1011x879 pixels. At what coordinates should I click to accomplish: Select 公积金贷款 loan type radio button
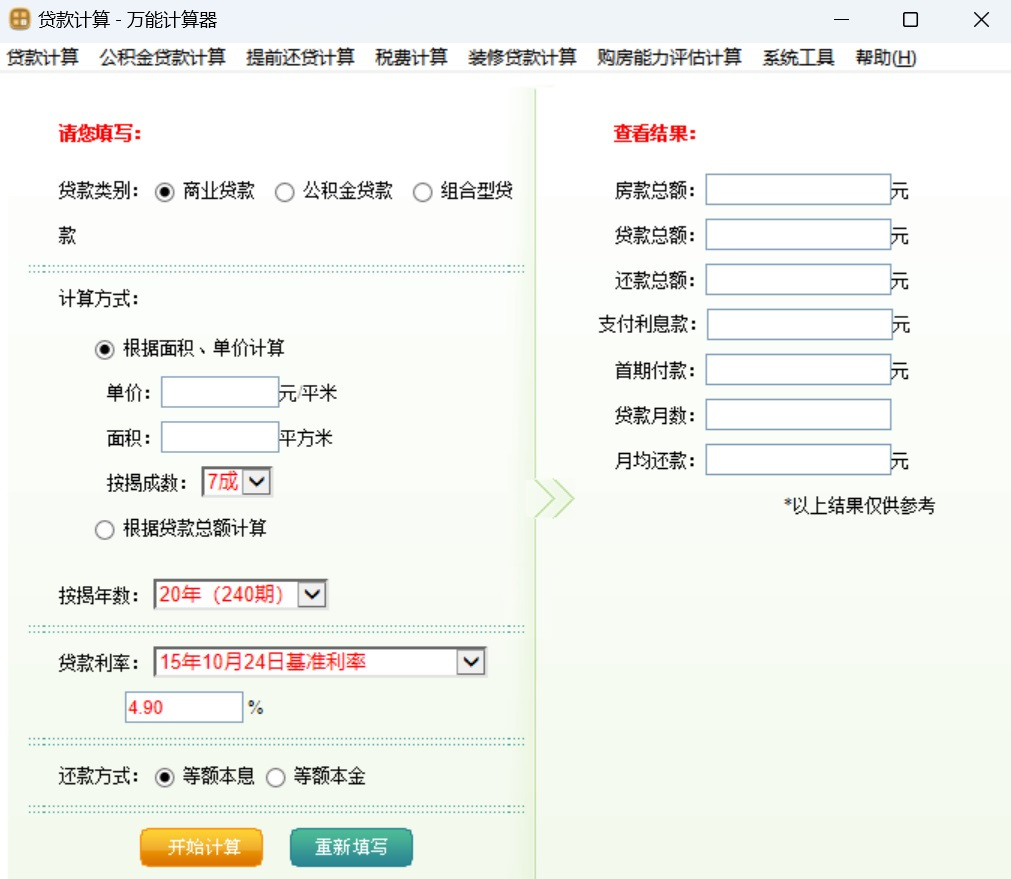click(285, 192)
